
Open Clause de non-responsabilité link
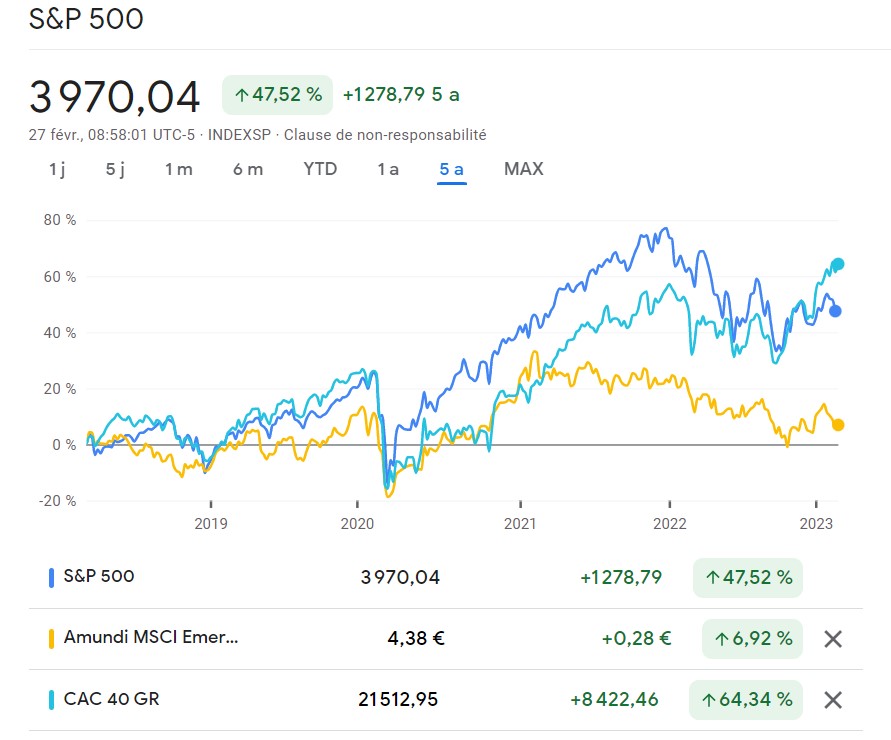[x=385, y=135]
